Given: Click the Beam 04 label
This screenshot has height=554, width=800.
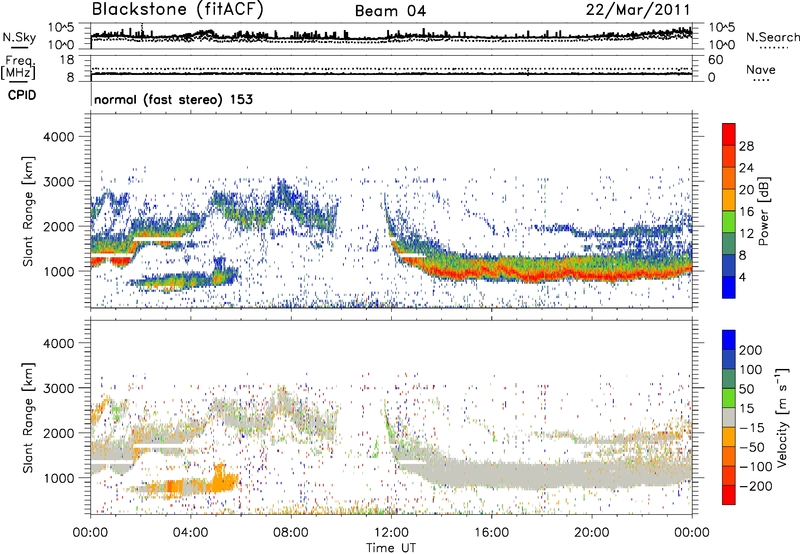Looking at the screenshot, I should (x=390, y=11).
